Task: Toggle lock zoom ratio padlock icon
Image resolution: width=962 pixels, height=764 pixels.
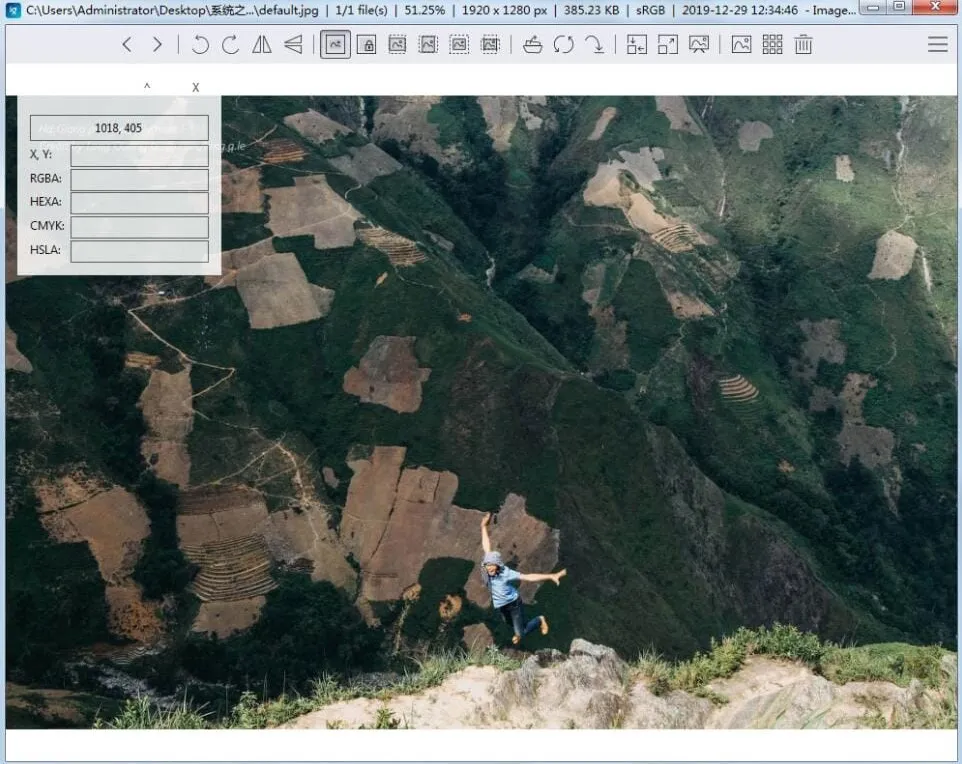Action: tap(366, 45)
